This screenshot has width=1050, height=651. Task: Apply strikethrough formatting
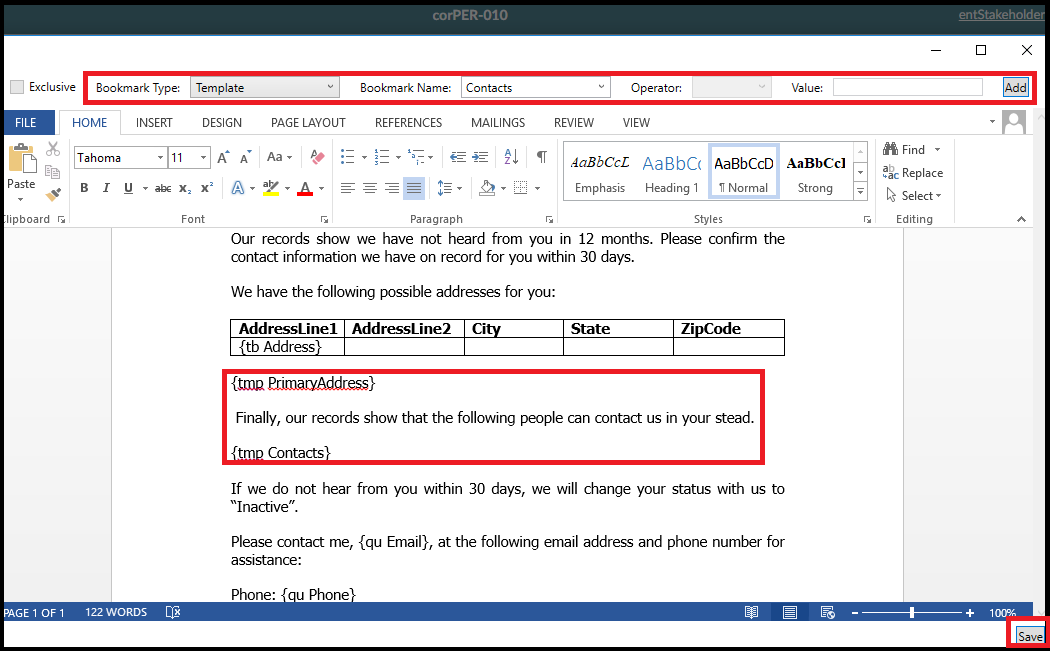click(163, 188)
